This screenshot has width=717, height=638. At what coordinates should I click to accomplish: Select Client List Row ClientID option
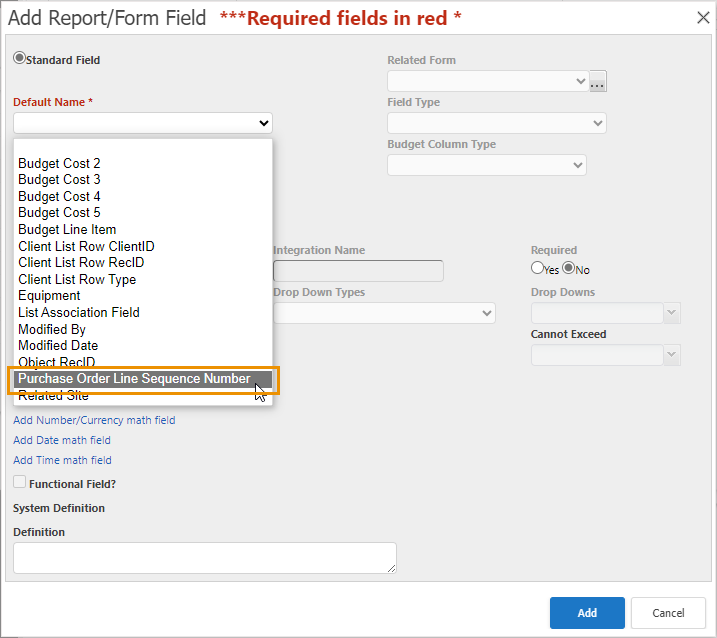[143, 246]
